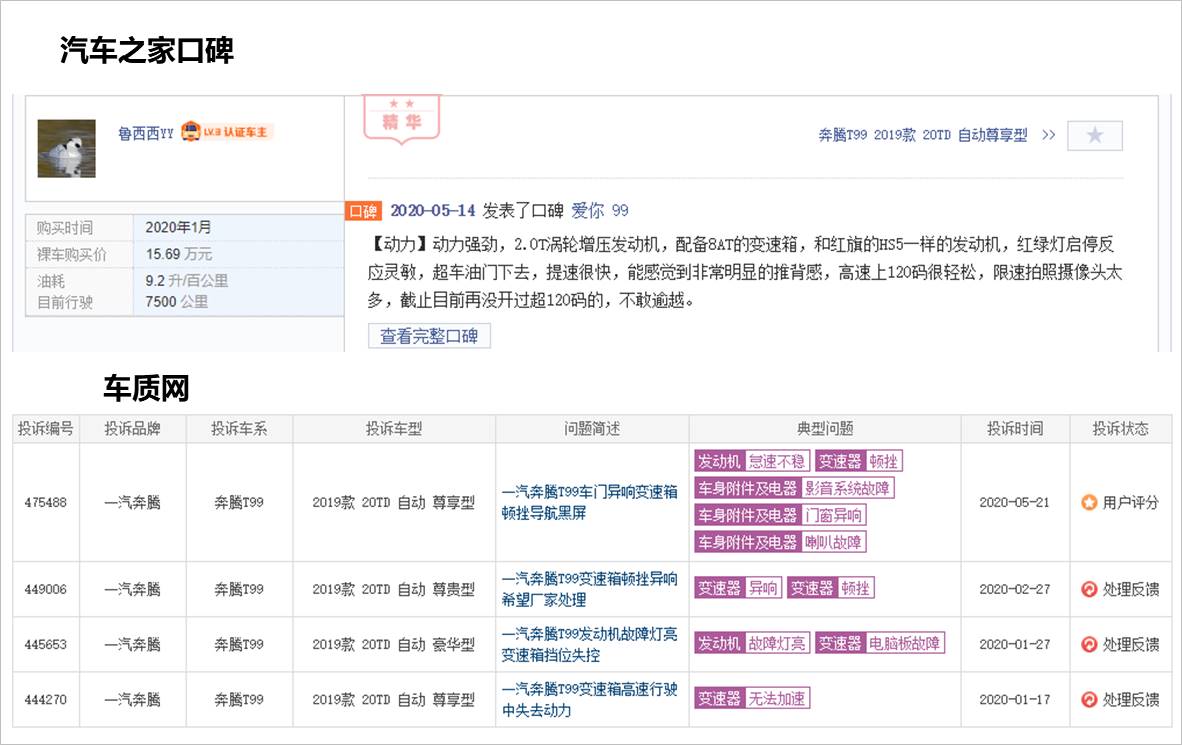The height and width of the screenshot is (745, 1182).
Task: Open complaint link 一汽奔腾T99发动机故障灯亮变速箱挡位失控
Action: click(x=589, y=644)
